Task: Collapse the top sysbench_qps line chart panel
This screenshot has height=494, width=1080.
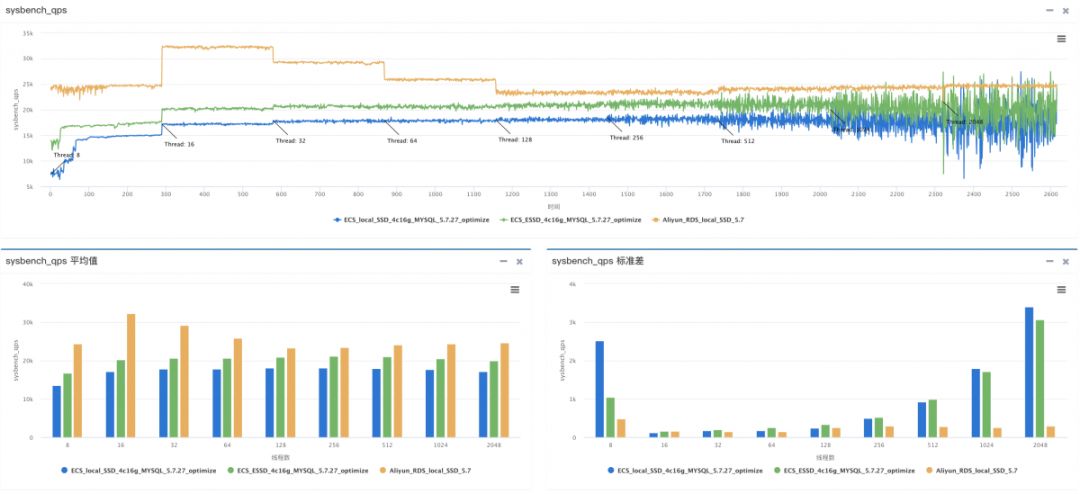Action: [x=1049, y=9]
